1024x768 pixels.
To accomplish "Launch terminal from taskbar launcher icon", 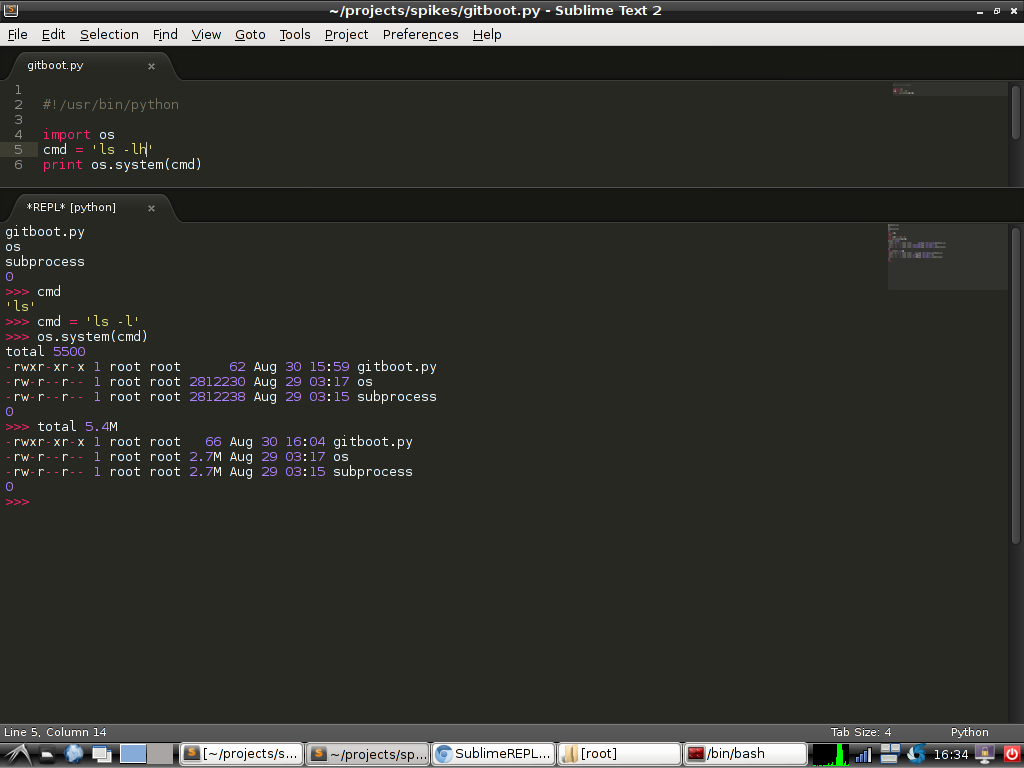I will coord(47,754).
